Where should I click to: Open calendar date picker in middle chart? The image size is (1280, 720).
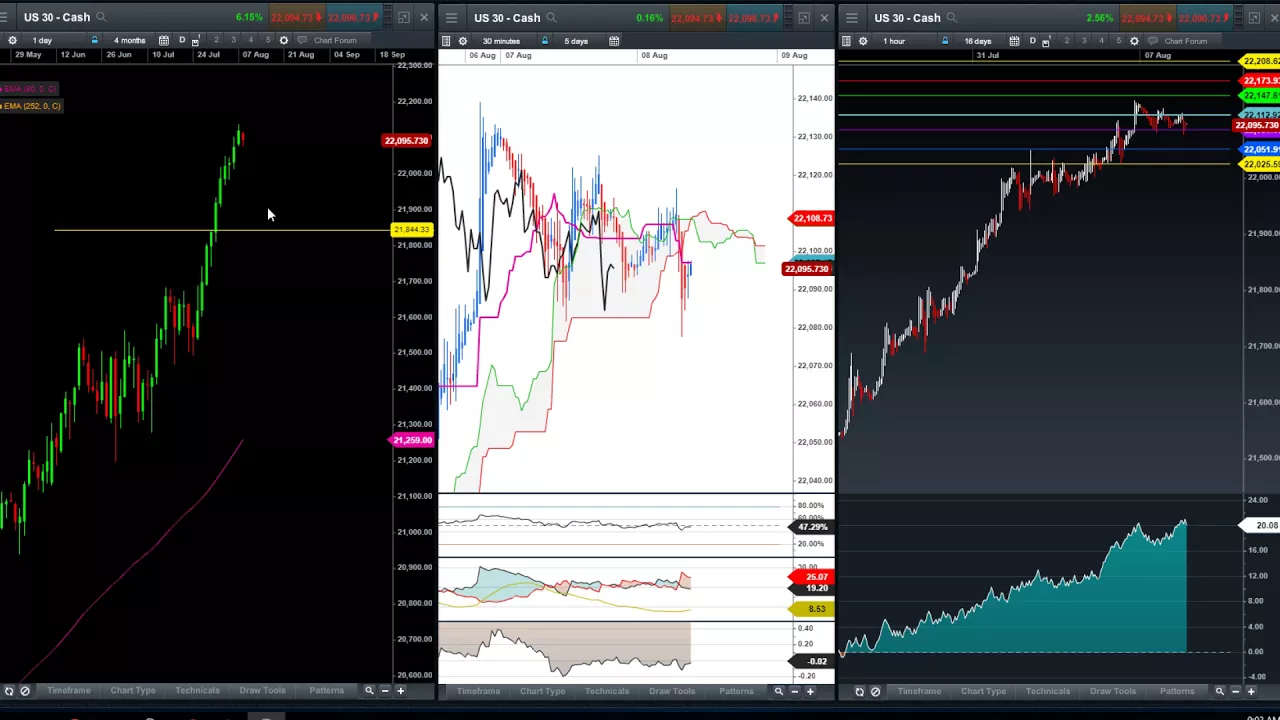[x=614, y=41]
